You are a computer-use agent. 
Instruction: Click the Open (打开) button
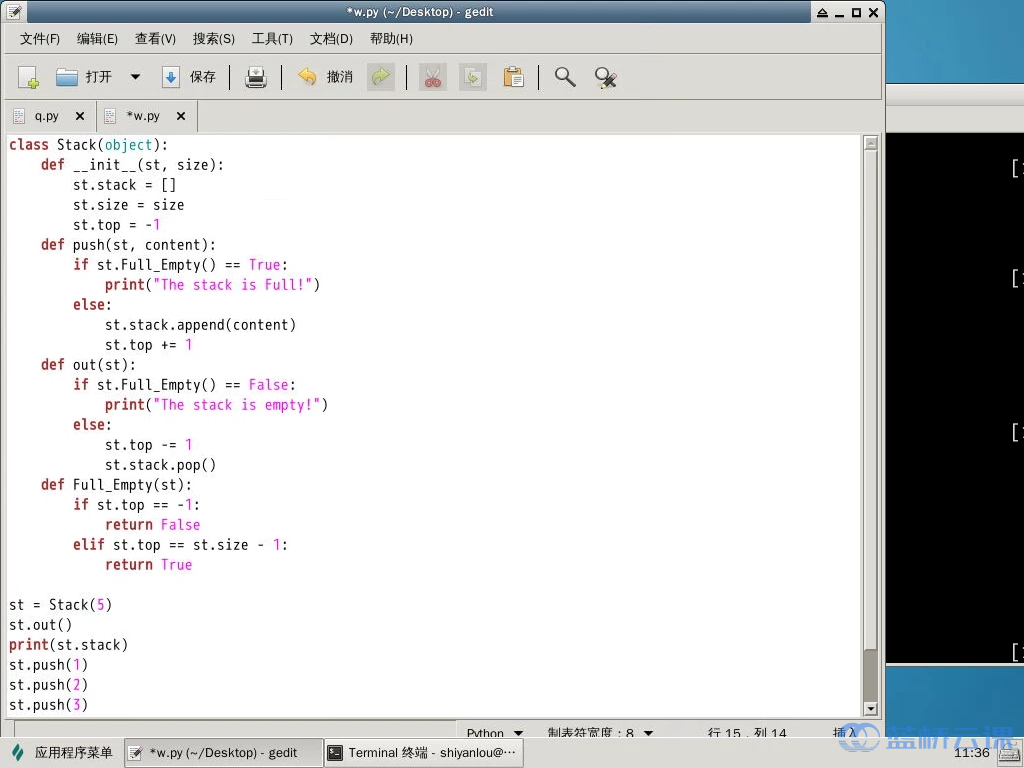coord(84,77)
